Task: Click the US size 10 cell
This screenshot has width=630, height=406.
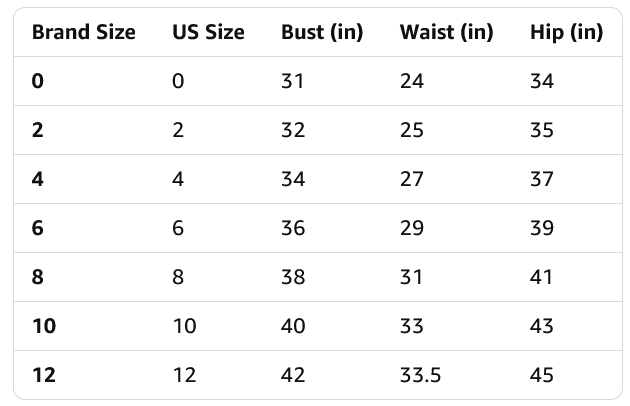Action: coord(184,326)
